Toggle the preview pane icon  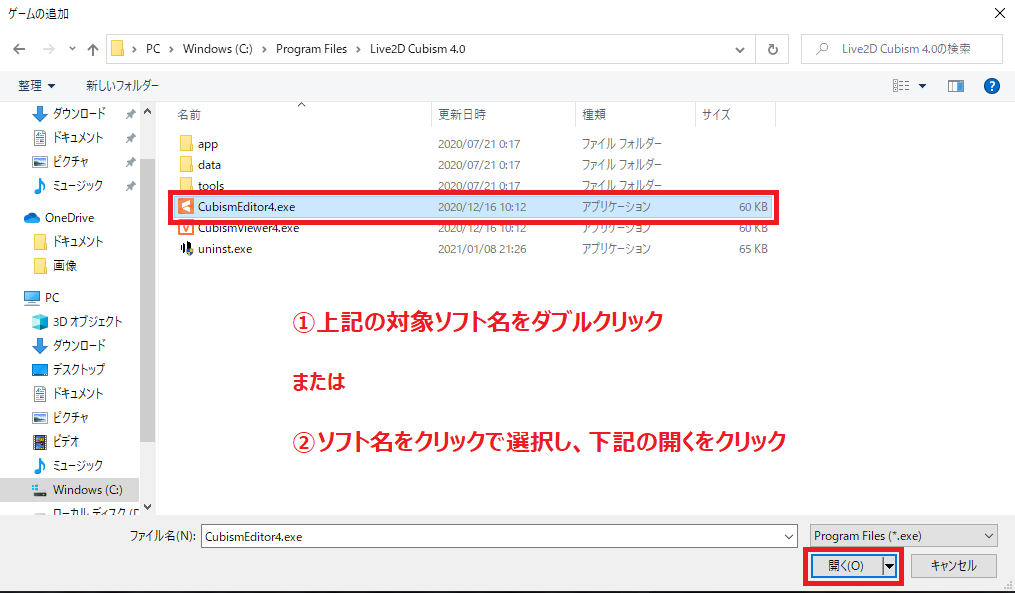[955, 86]
